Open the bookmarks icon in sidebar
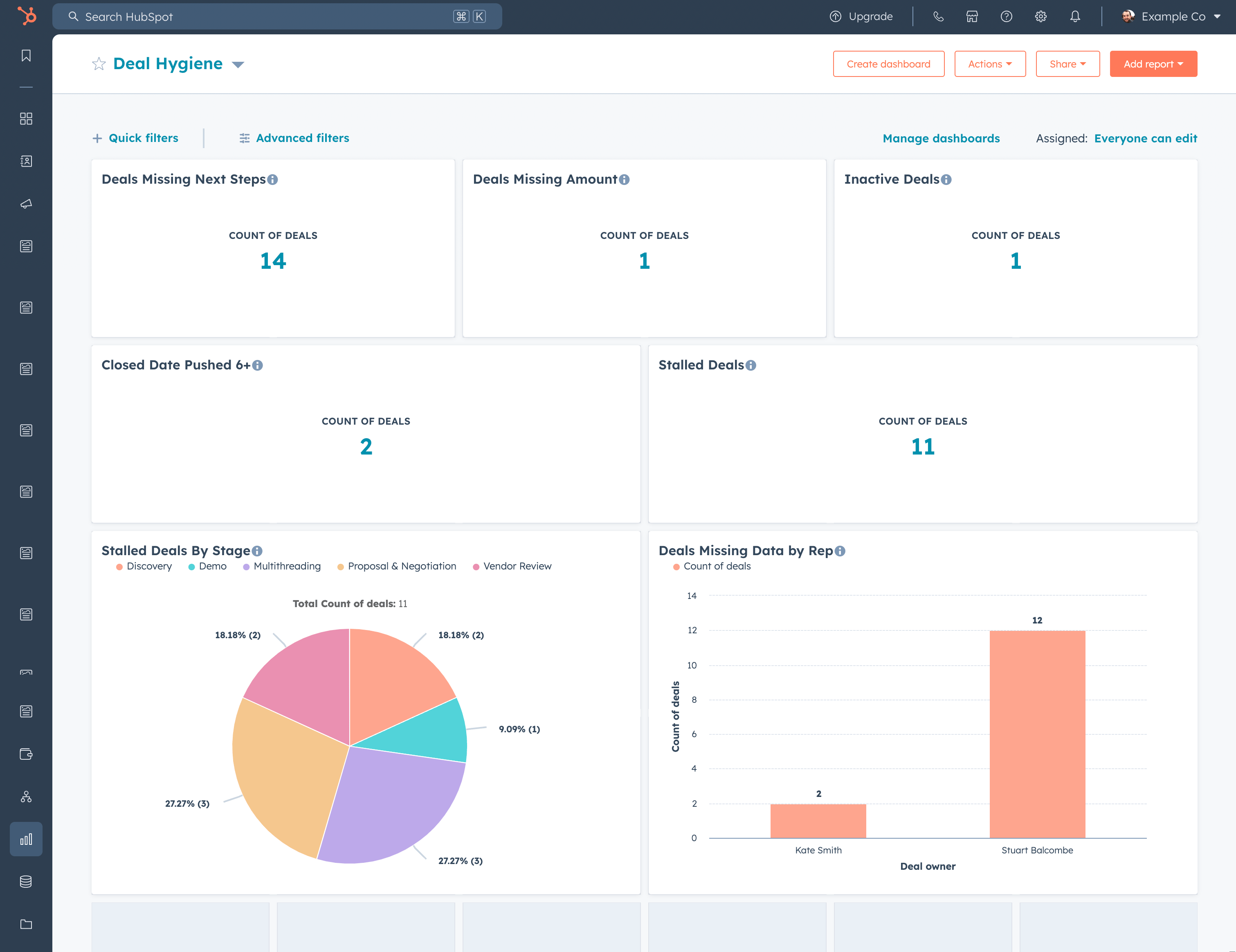 click(x=26, y=56)
